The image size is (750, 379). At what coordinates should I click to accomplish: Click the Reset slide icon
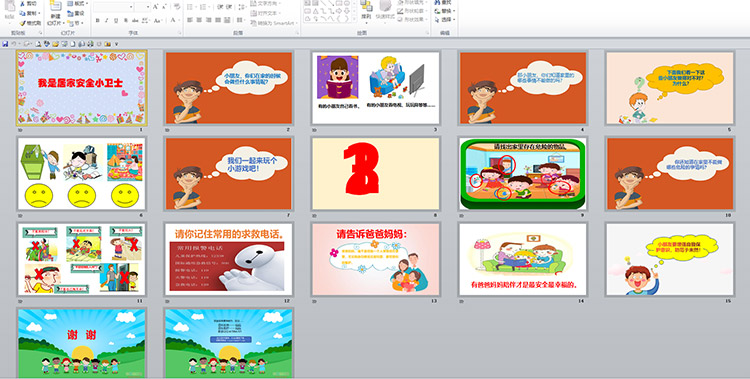(70, 13)
